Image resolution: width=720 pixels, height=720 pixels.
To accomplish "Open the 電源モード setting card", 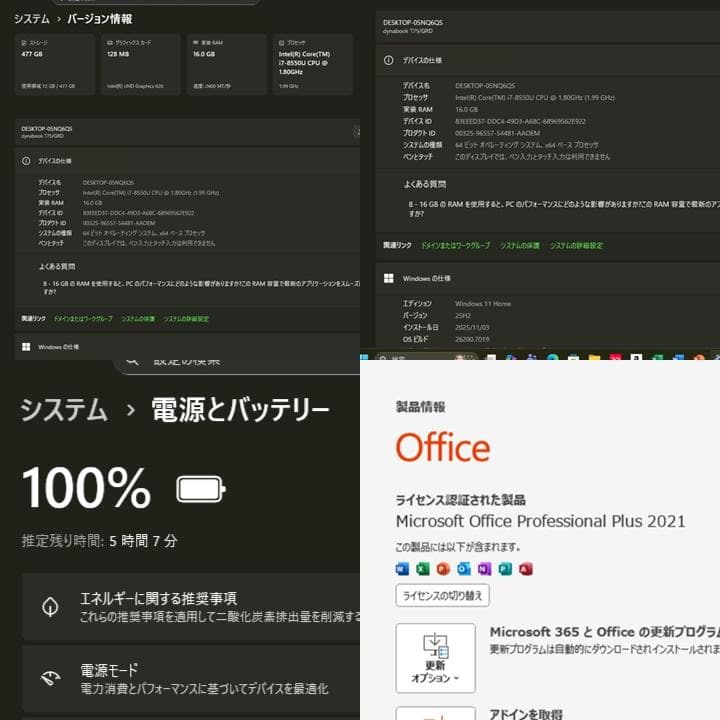I will (x=191, y=678).
